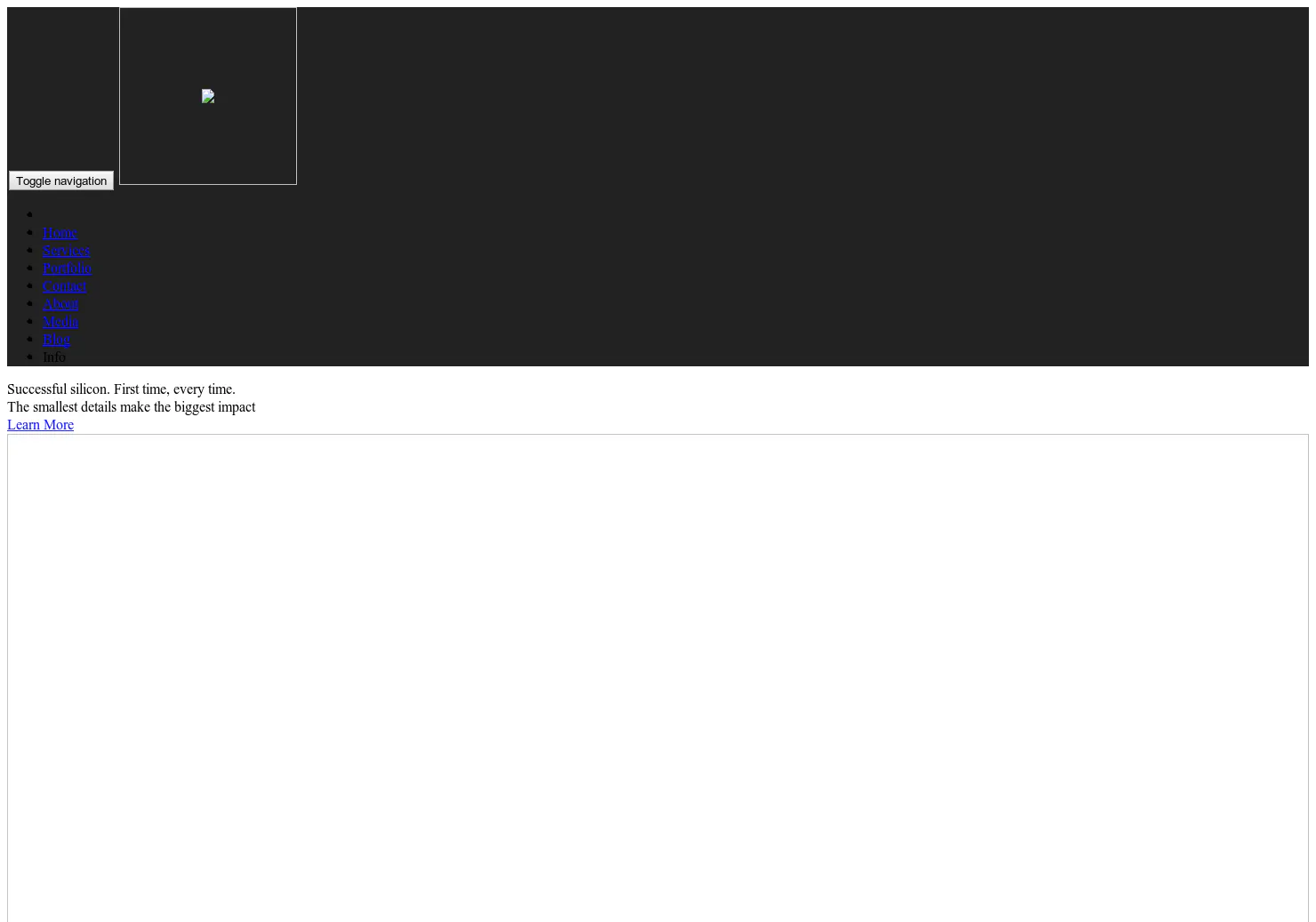
Task: Open the Portfolio navigation link
Action: pos(67,268)
